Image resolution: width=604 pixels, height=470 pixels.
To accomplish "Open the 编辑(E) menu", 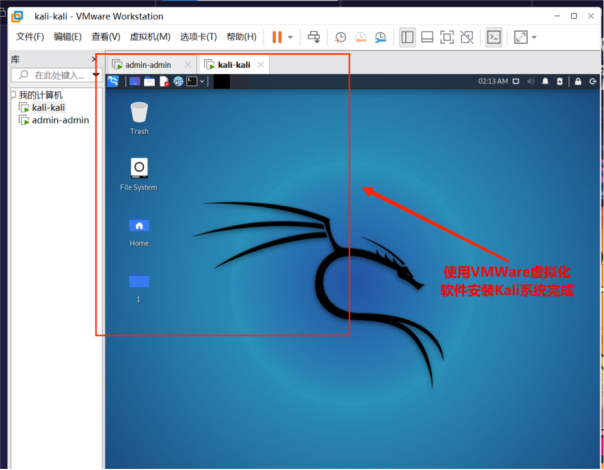I will 67,37.
